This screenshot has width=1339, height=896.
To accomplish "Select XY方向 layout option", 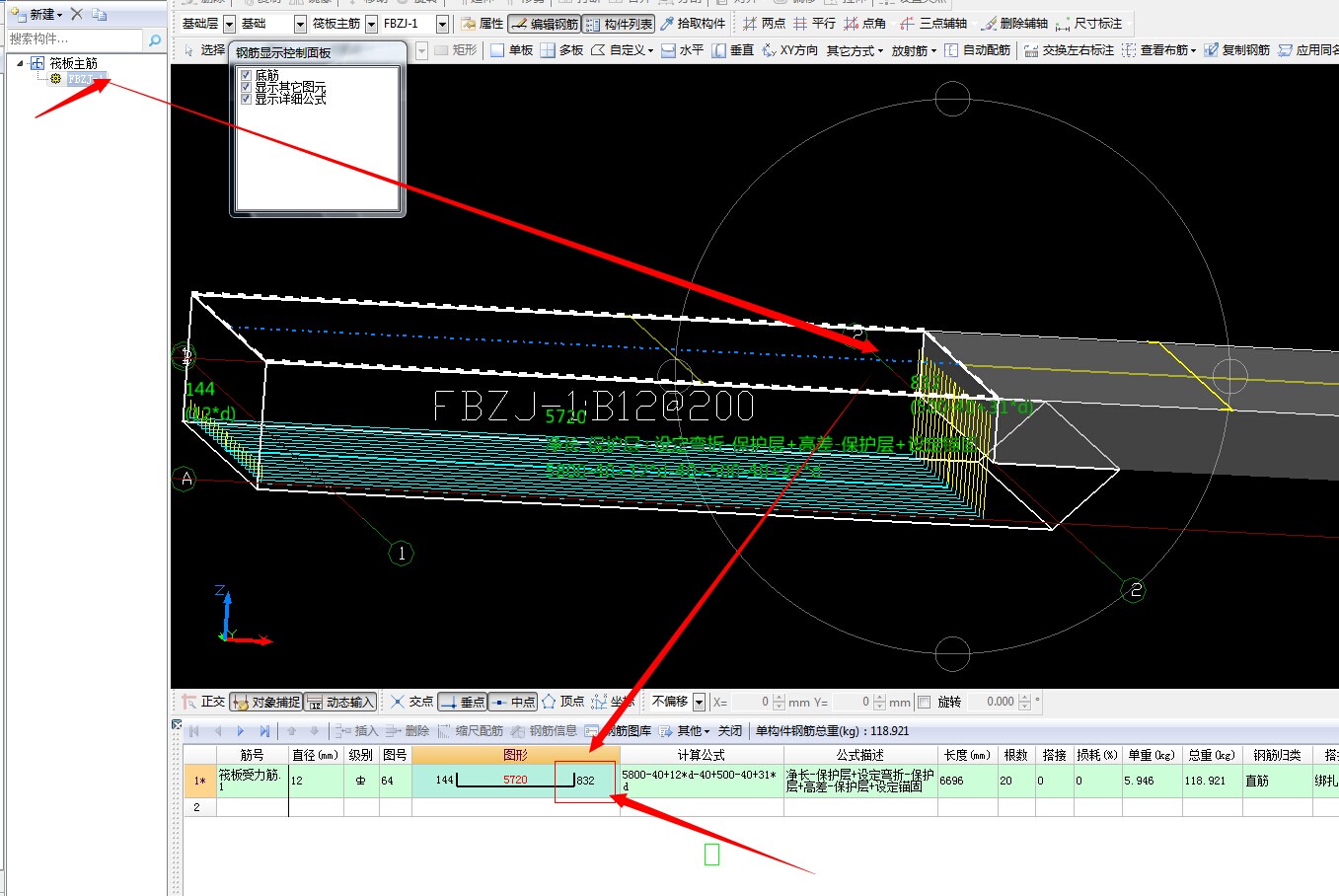I will coord(789,49).
